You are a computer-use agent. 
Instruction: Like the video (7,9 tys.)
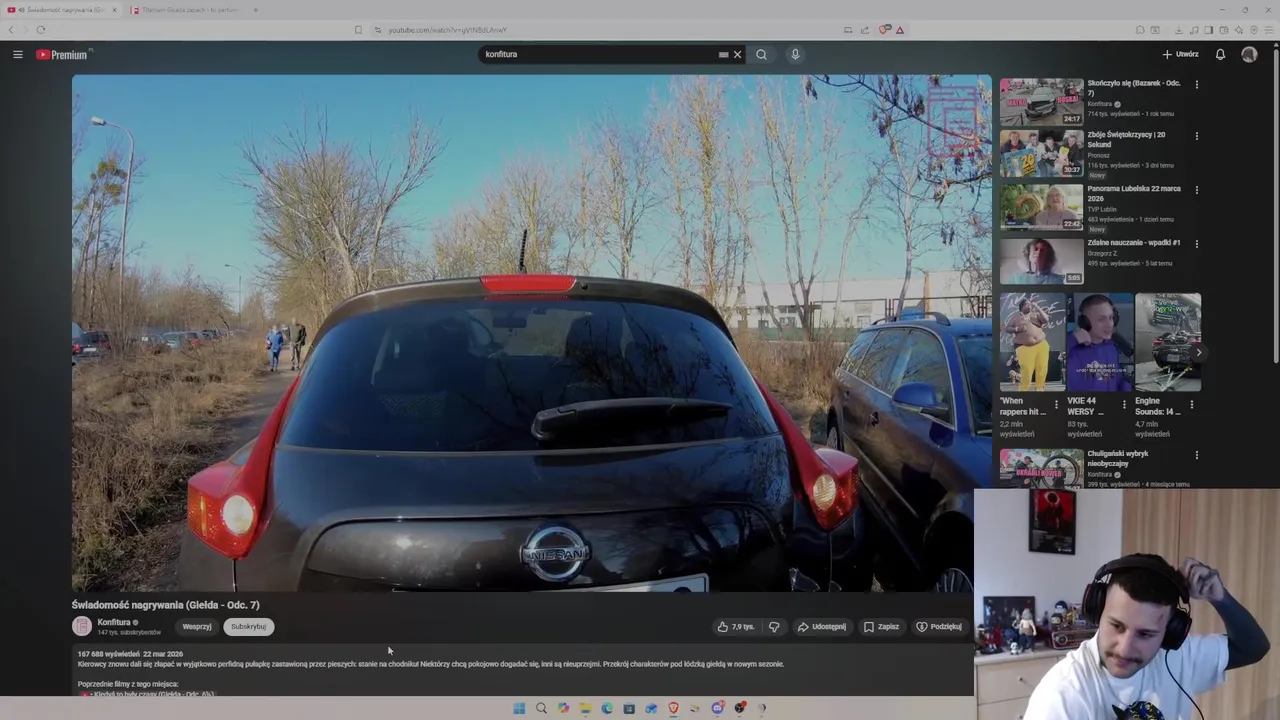736,627
